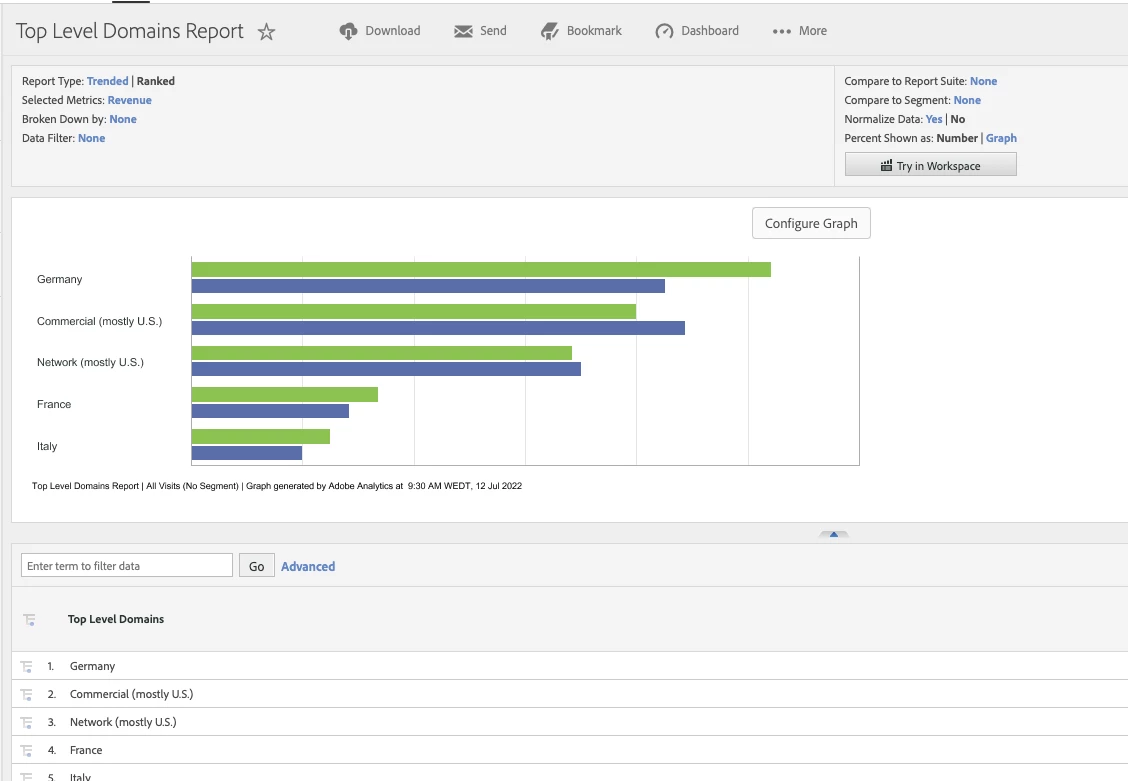Click the blue Germany bar in chart

click(428, 286)
